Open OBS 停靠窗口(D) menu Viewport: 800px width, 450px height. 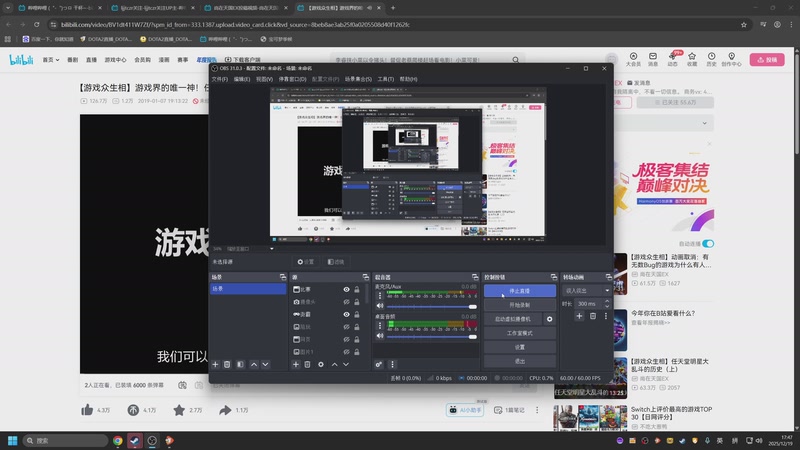(x=292, y=79)
